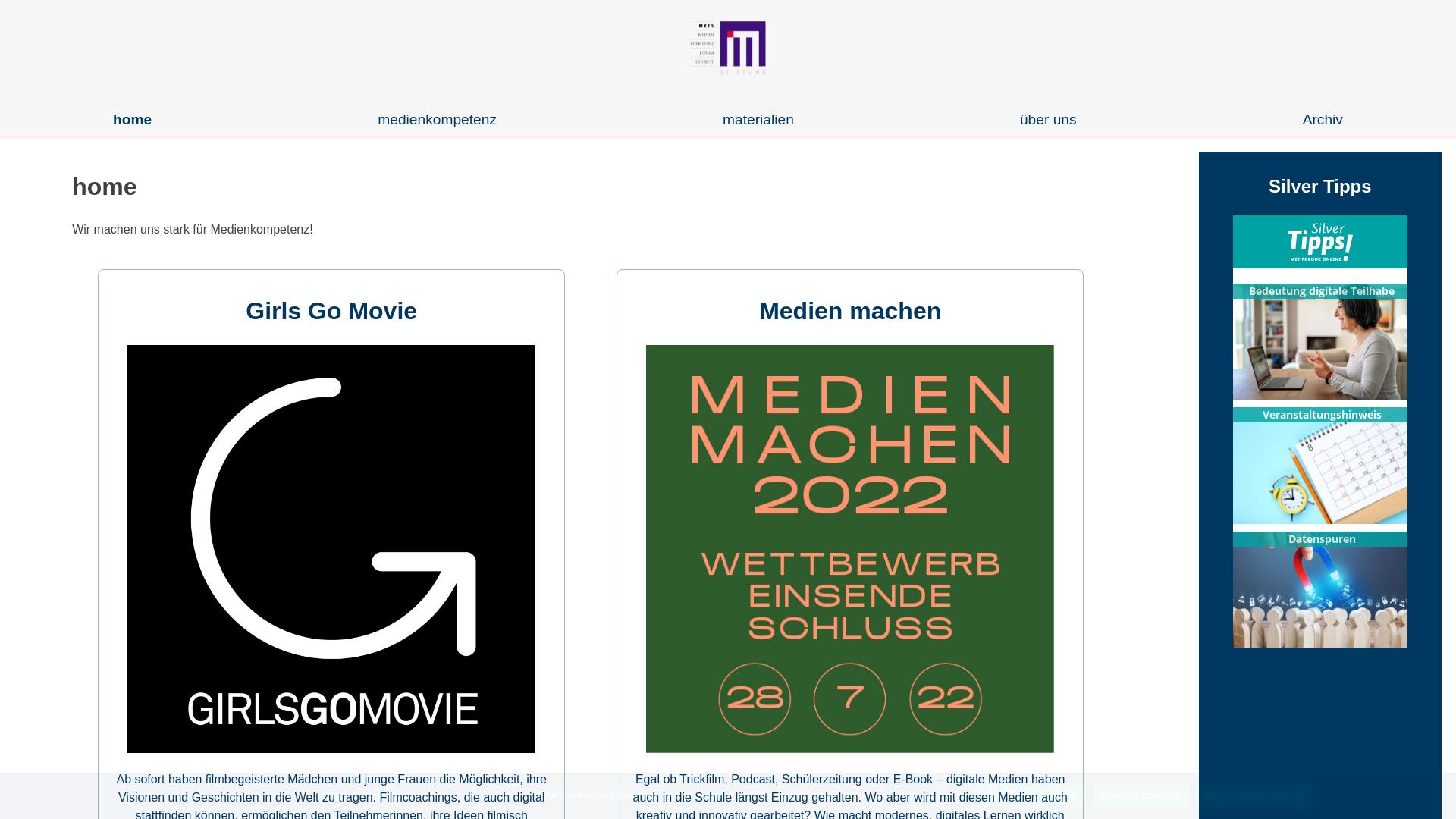The height and width of the screenshot is (819, 1456).
Task: Open the Girls Go Movie heading link
Action: 331,311
